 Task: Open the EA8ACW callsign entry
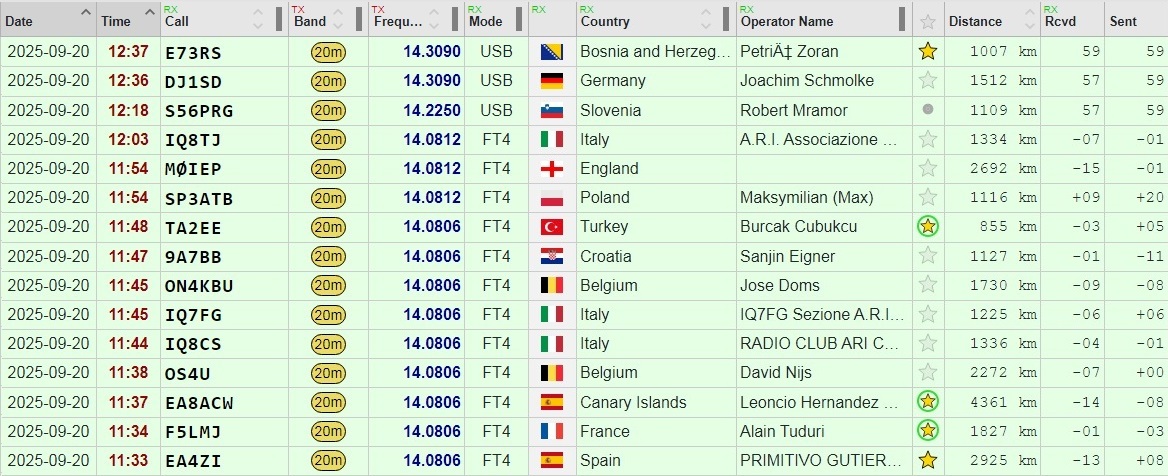click(199, 403)
